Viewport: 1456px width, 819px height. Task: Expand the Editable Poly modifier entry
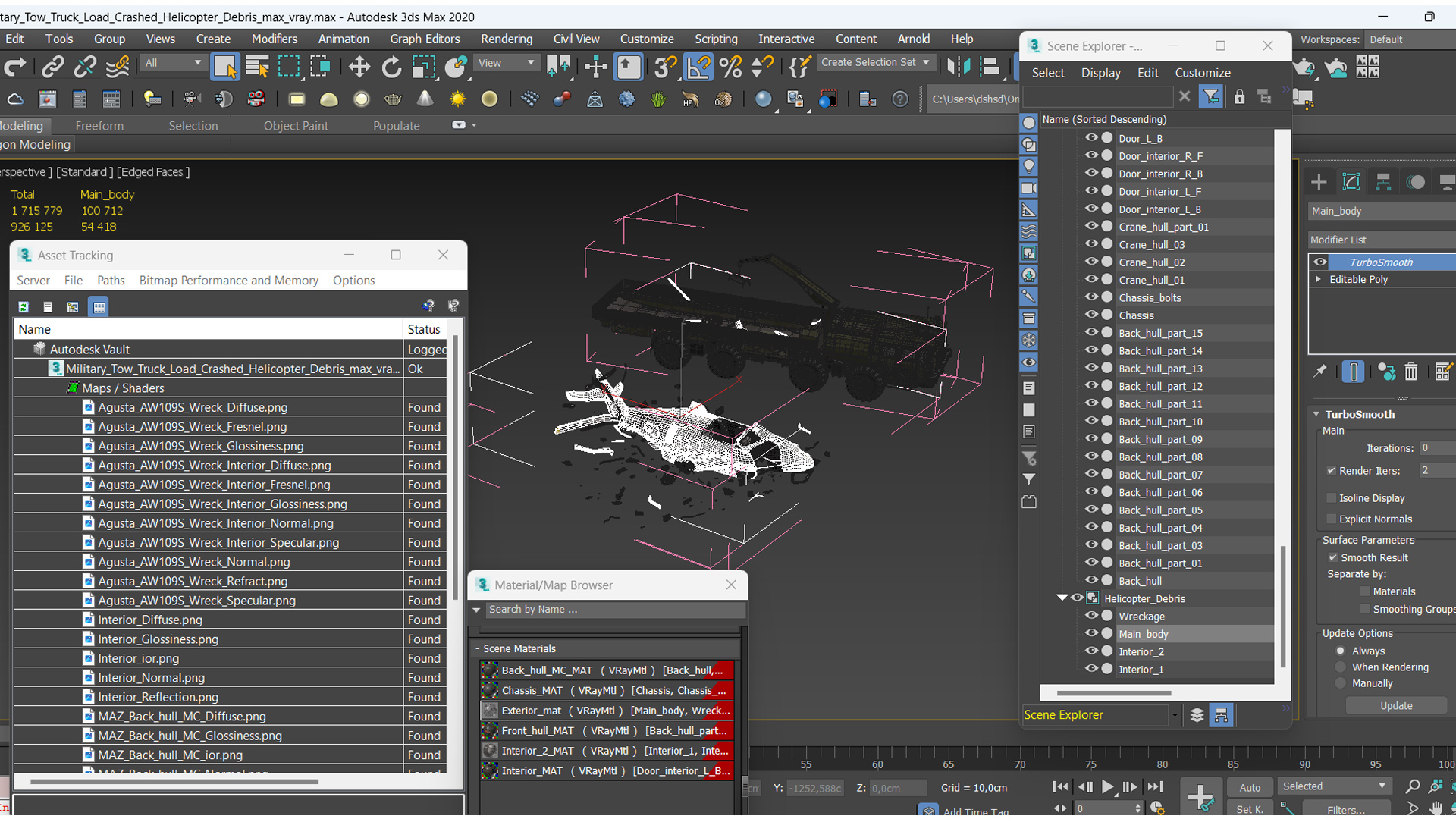(x=1319, y=279)
